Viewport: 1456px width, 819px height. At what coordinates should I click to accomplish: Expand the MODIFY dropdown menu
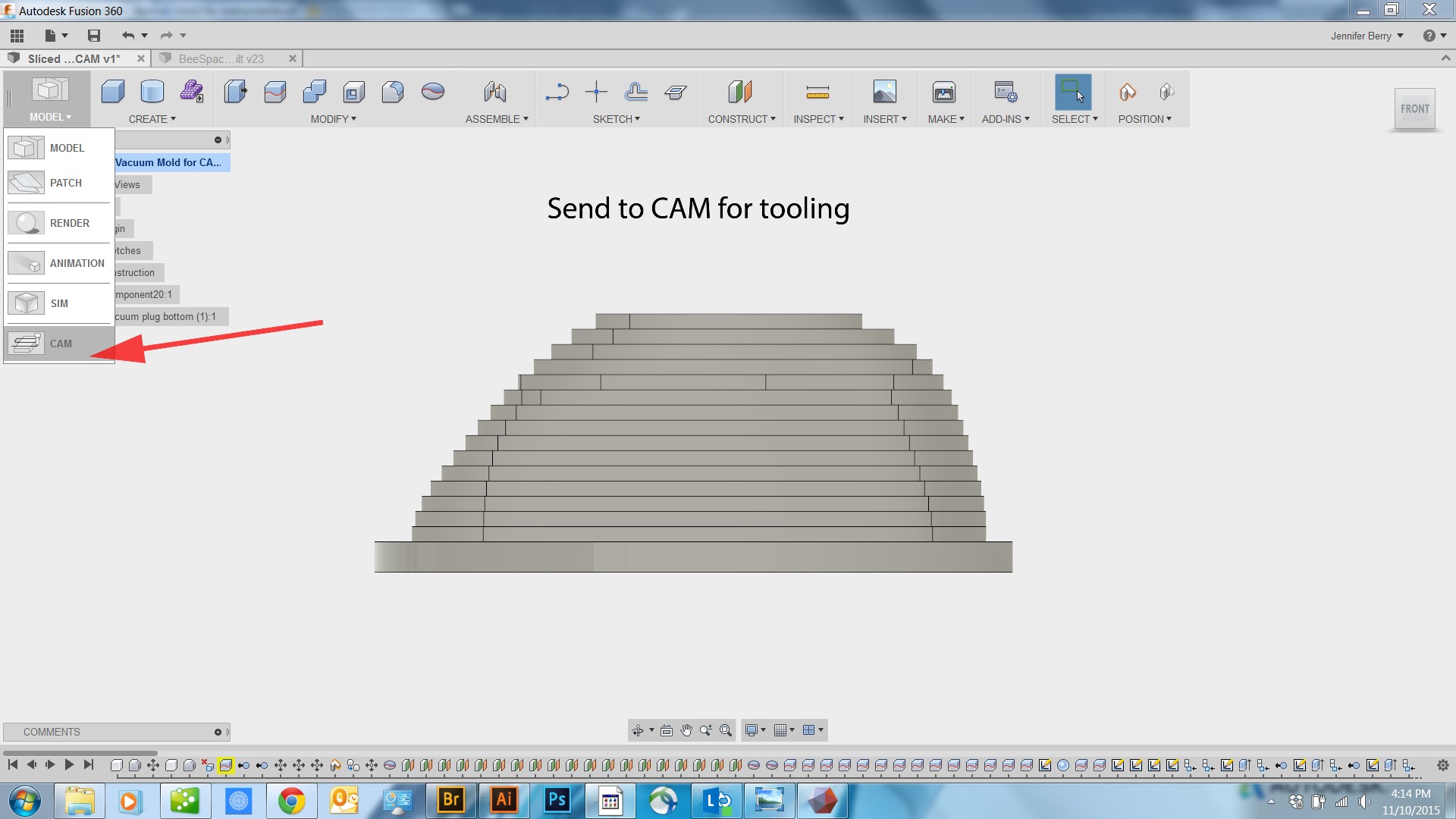click(x=333, y=119)
